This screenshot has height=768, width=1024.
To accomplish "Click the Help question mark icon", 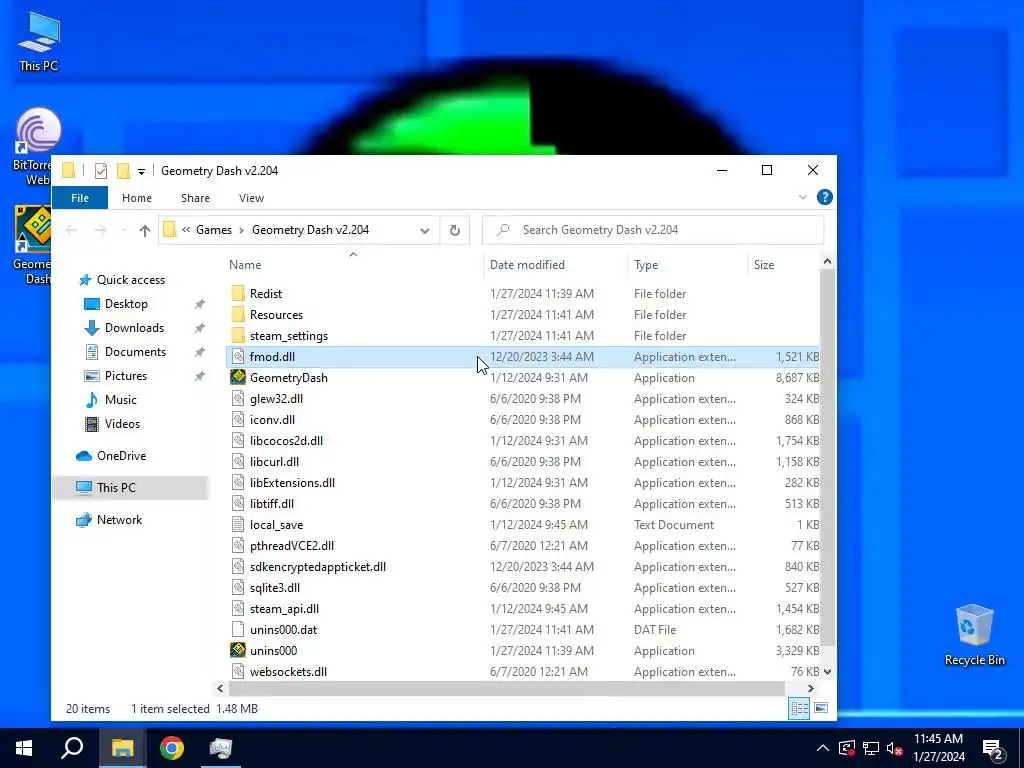I will click(x=825, y=197).
